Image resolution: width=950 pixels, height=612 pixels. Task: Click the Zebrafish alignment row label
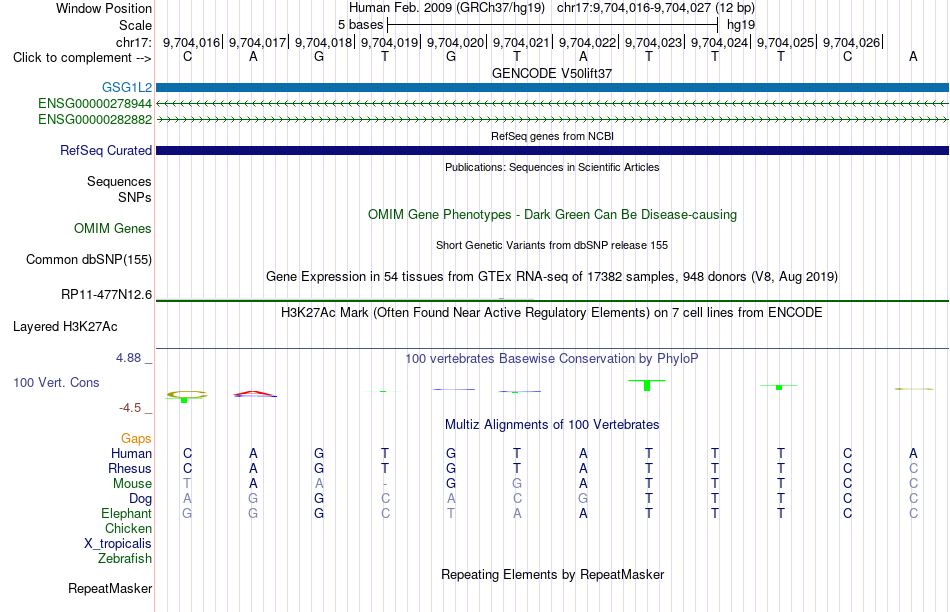click(x=125, y=558)
